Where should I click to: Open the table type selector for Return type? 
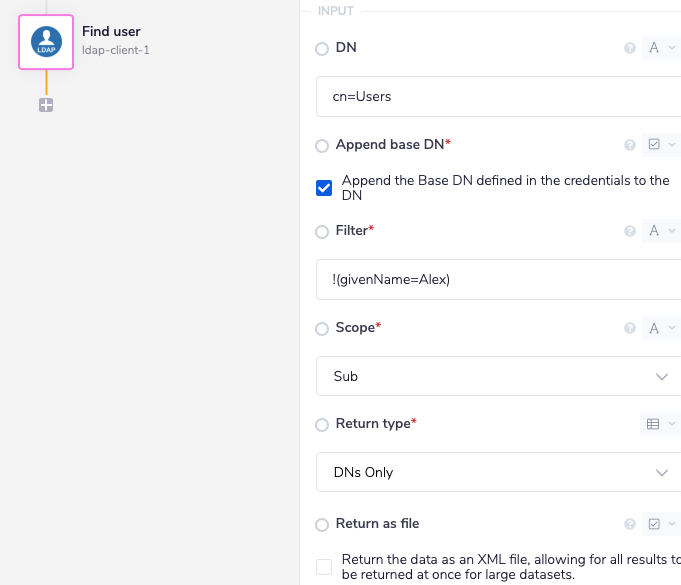coord(659,424)
